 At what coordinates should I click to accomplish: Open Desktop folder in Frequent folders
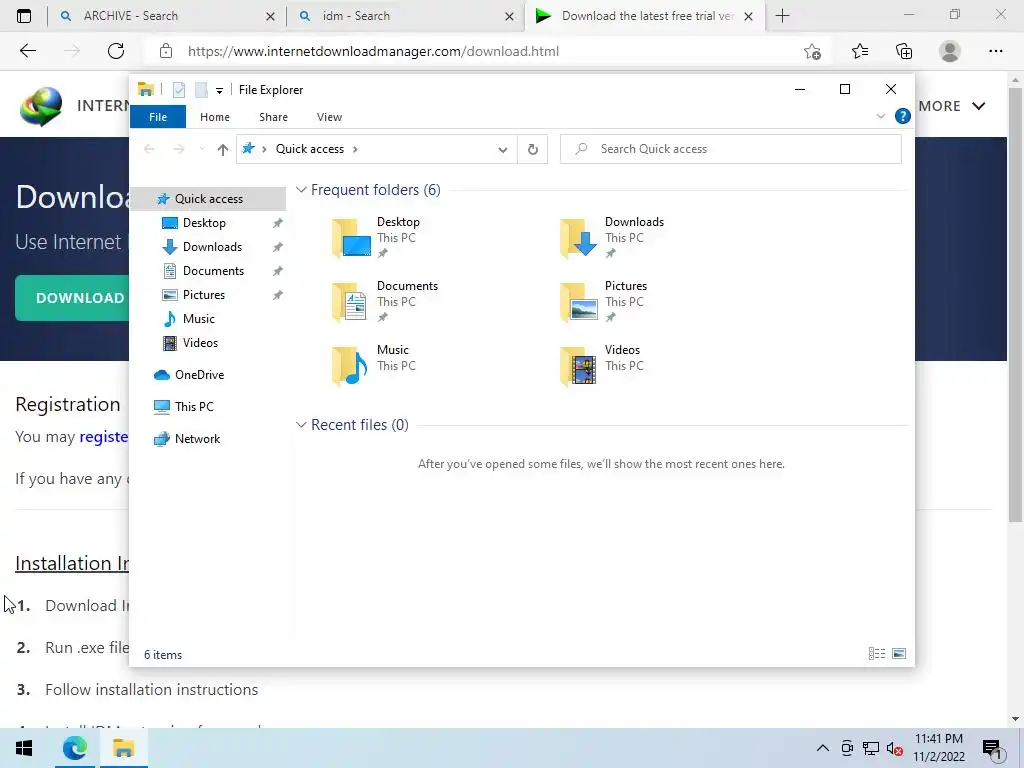376,238
